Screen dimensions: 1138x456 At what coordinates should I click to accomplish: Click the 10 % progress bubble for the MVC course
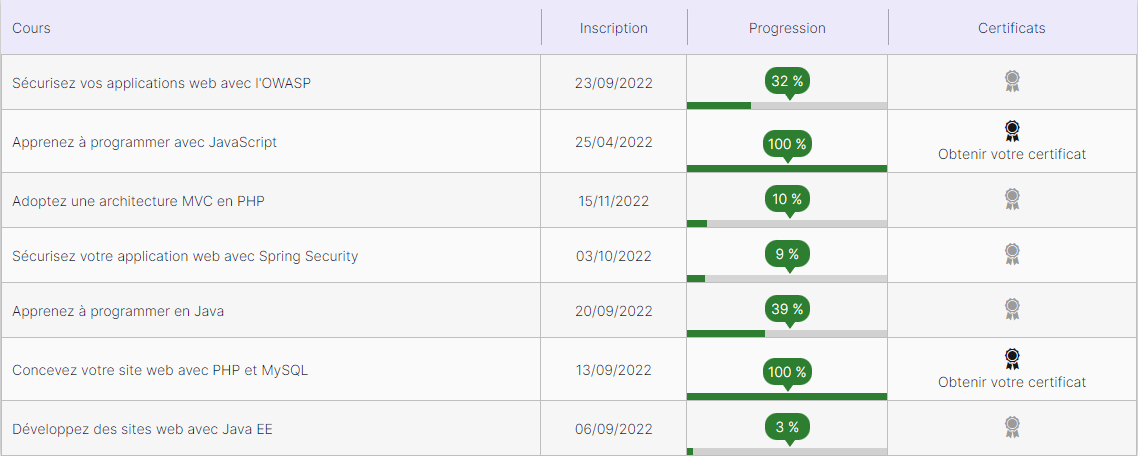787,199
